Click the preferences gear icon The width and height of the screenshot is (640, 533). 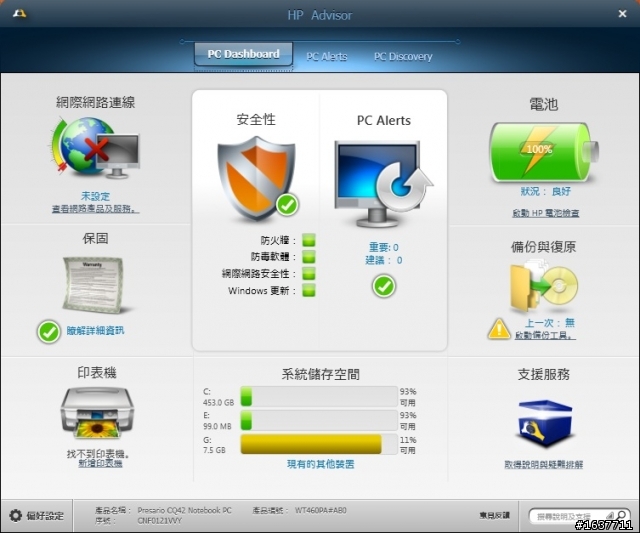tap(15, 515)
